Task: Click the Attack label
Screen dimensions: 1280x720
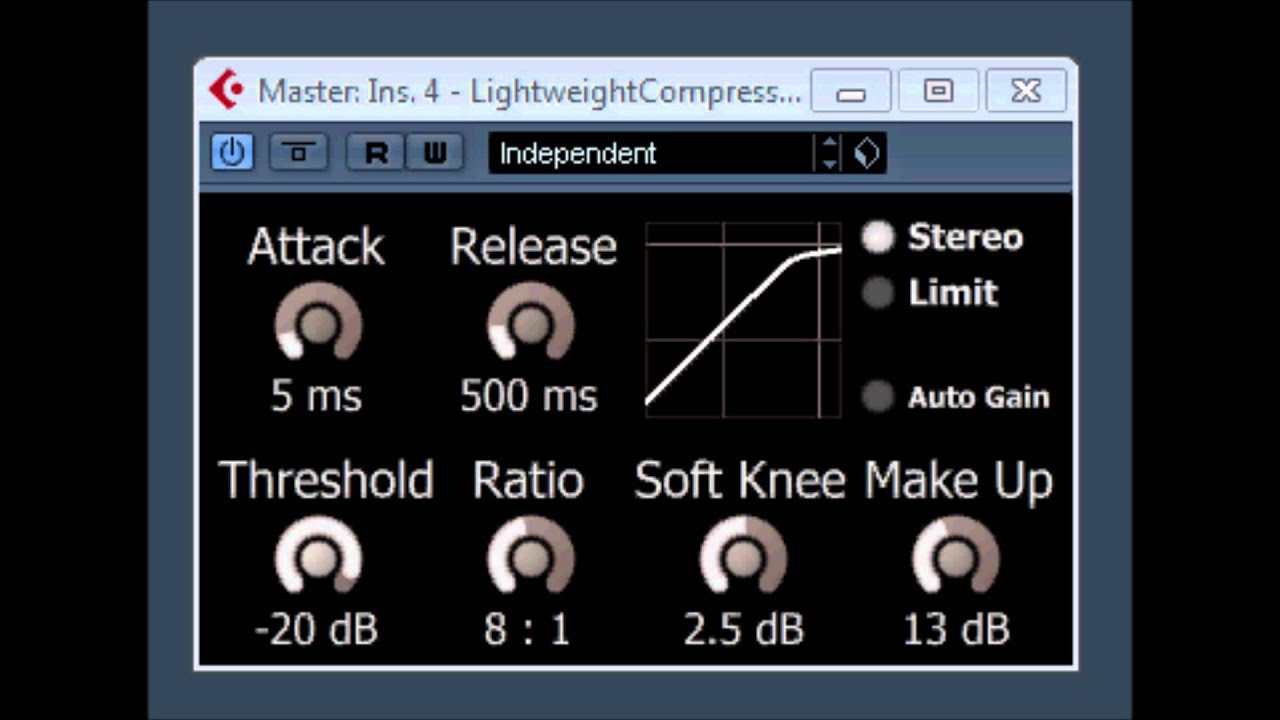Action: tap(316, 247)
